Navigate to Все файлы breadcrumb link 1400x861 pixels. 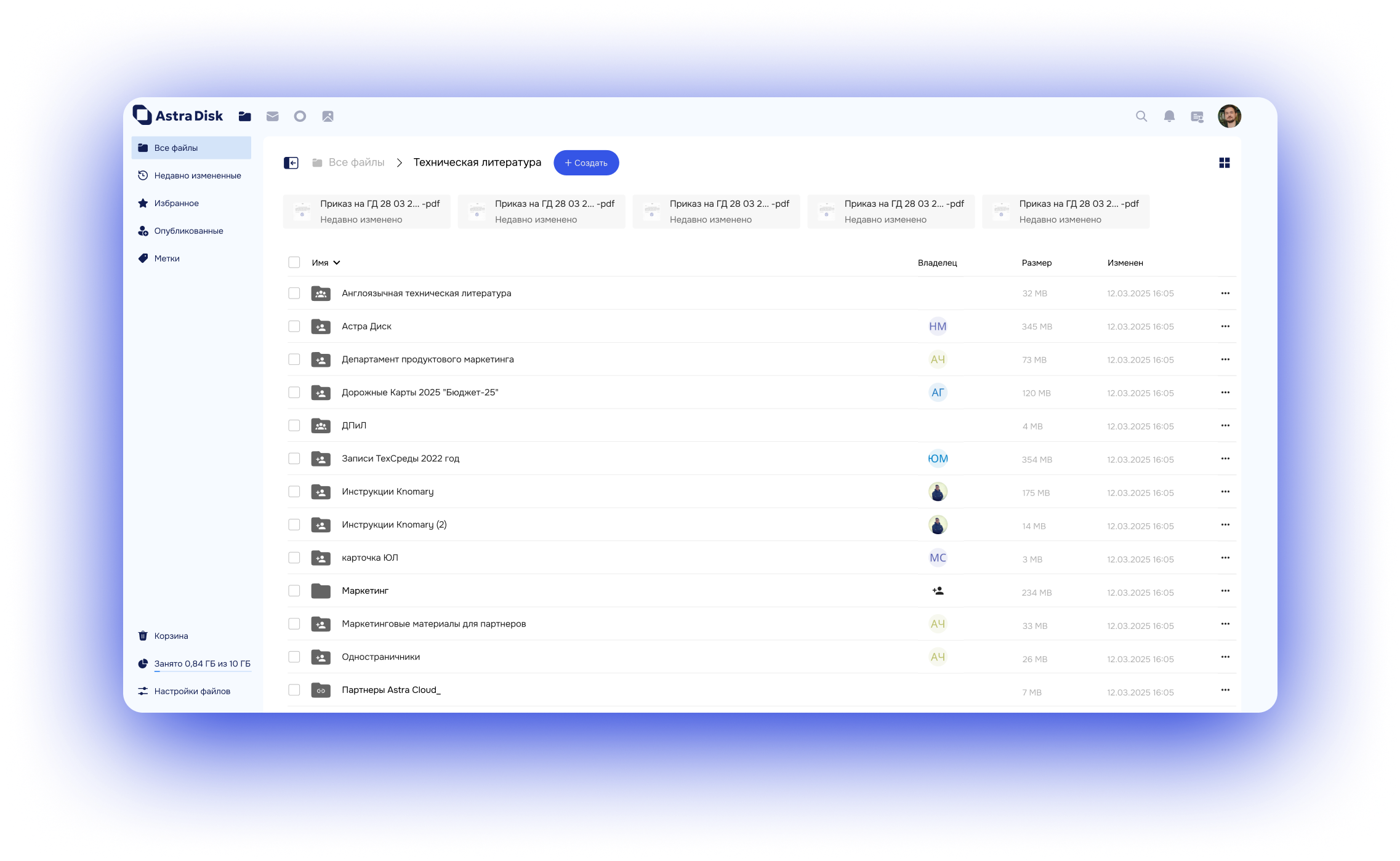coord(356,162)
